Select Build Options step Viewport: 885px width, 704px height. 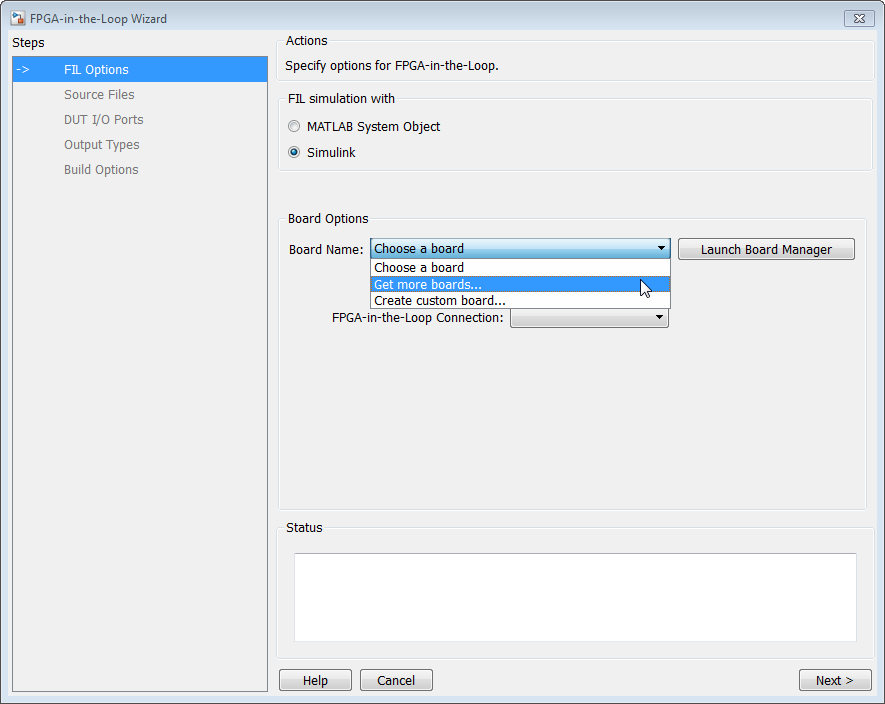point(140,169)
